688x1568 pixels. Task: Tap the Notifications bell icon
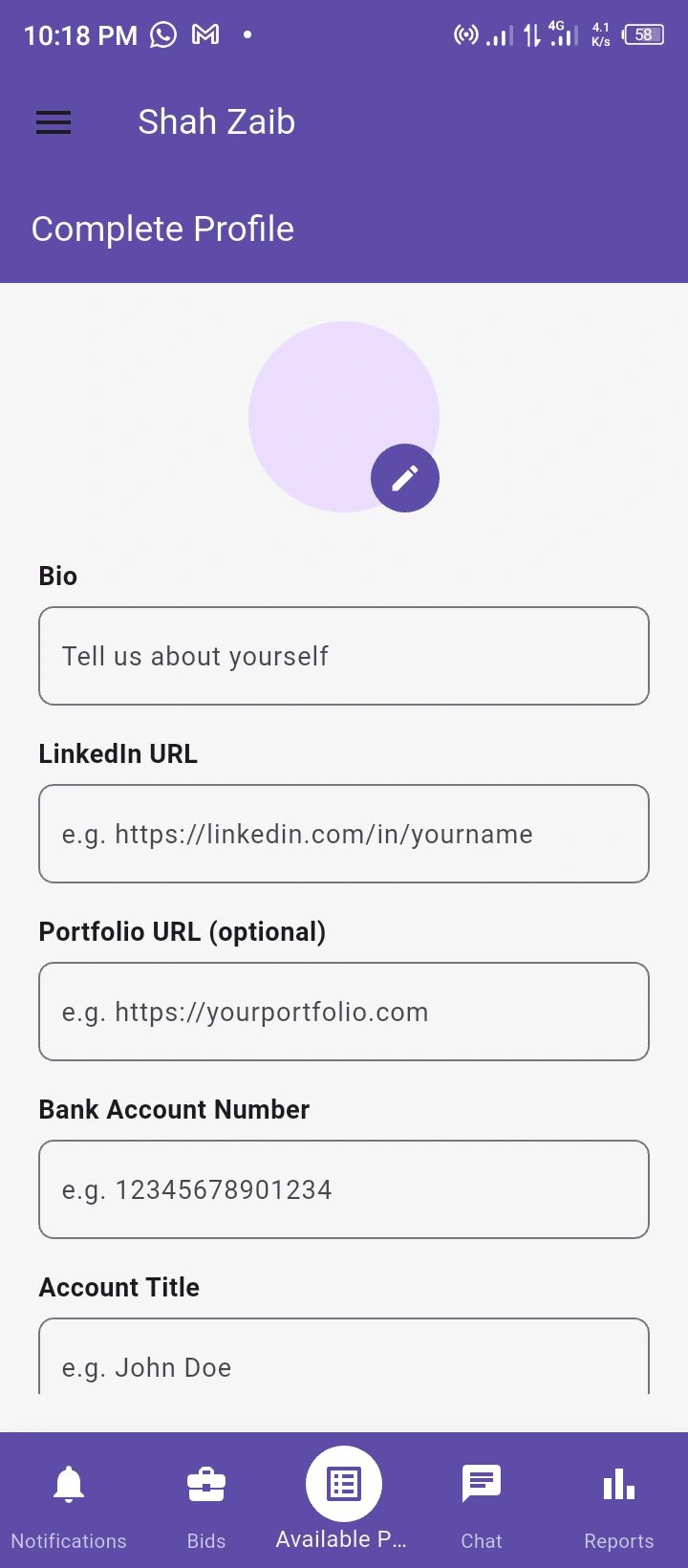pyautogui.click(x=69, y=1484)
